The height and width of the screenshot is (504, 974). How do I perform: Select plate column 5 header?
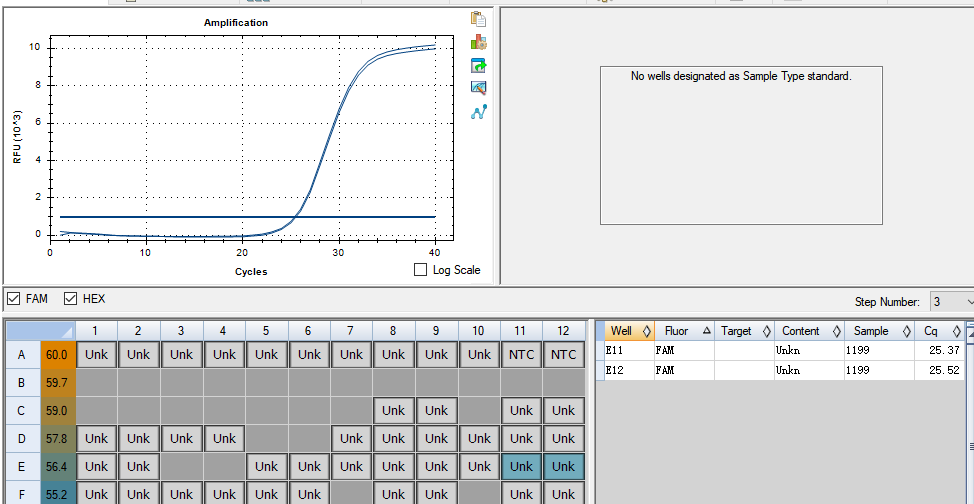tap(266, 331)
